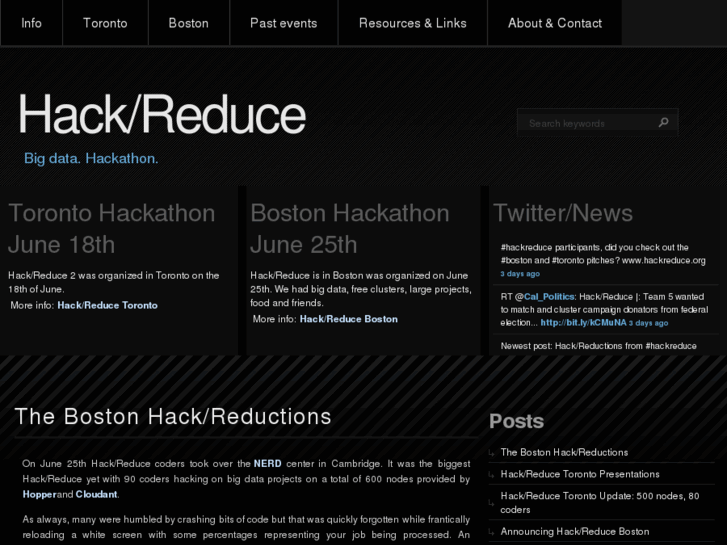This screenshot has width=727, height=545.
Task: Open Toronto Update: 500 nodes post
Action: coord(600,502)
